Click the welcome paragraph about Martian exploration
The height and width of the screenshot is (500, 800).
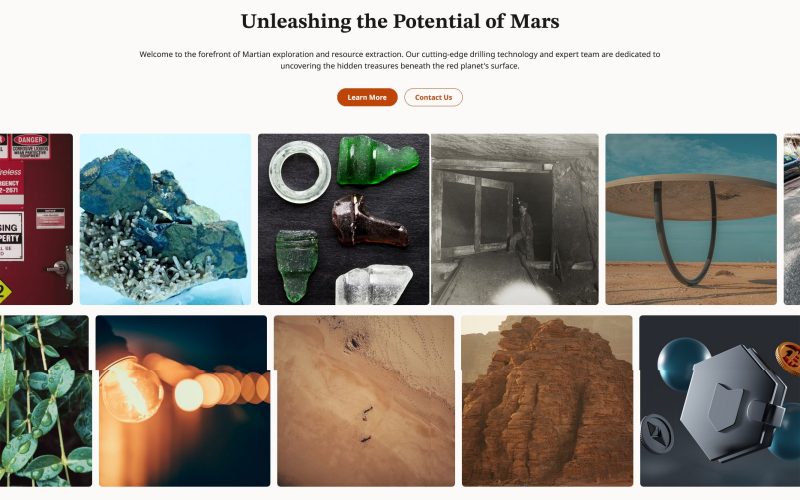click(400, 60)
